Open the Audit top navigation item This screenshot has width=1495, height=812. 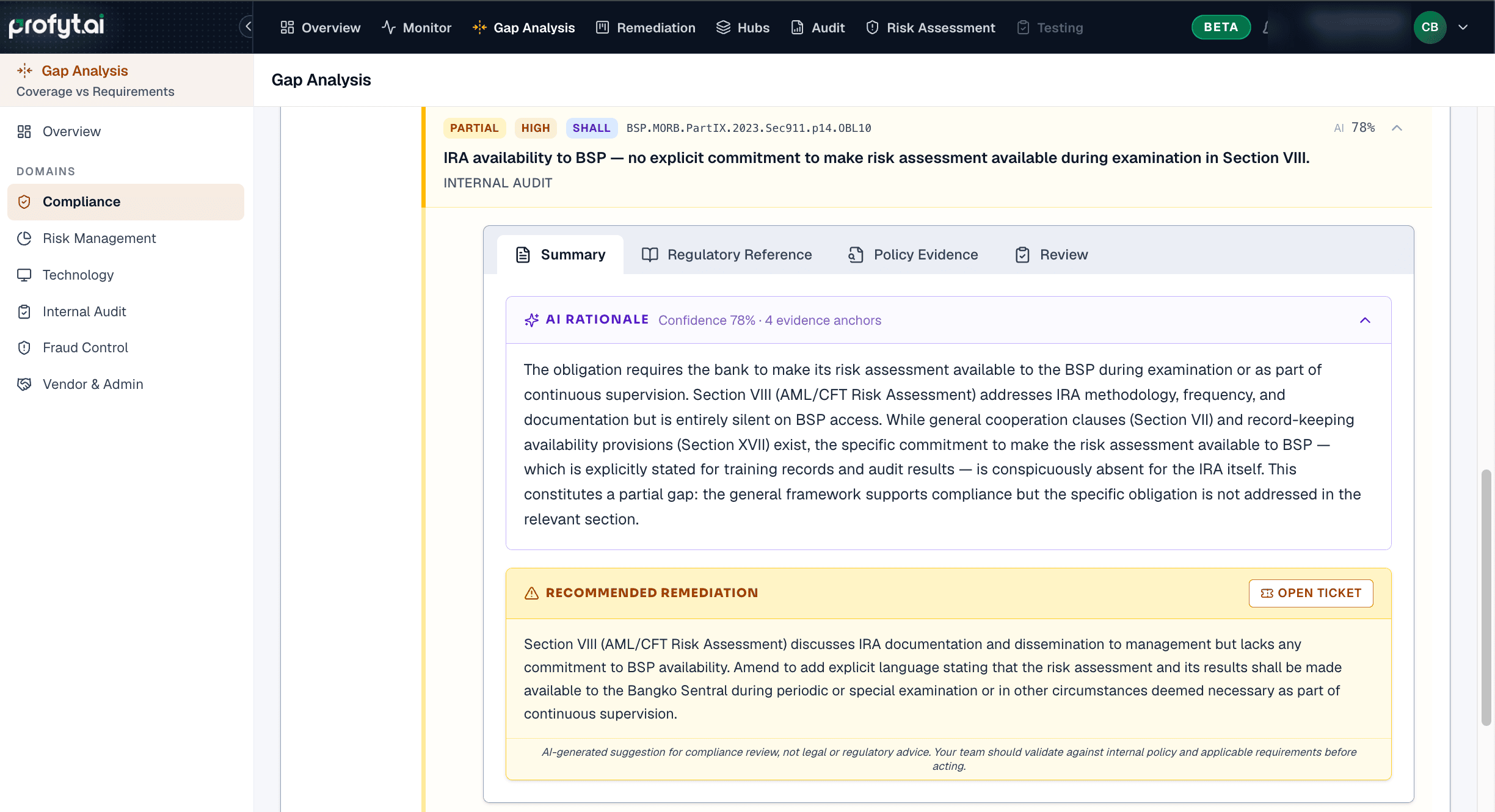[x=818, y=27]
